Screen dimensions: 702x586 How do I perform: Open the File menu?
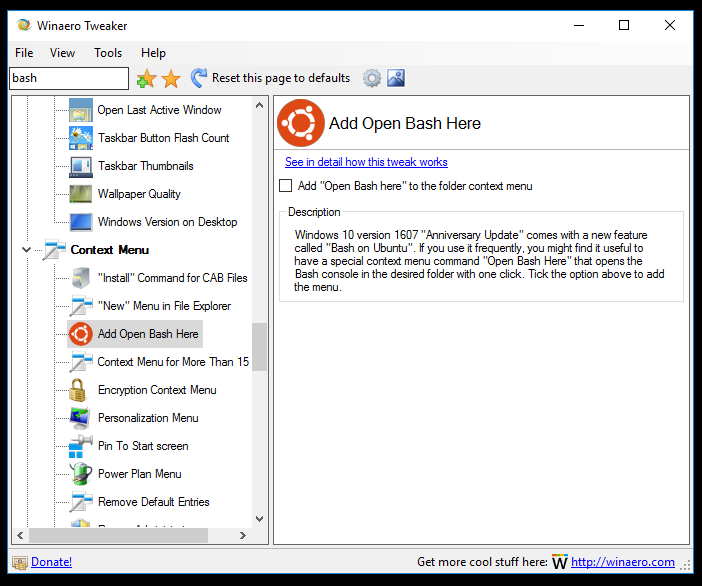tap(24, 53)
